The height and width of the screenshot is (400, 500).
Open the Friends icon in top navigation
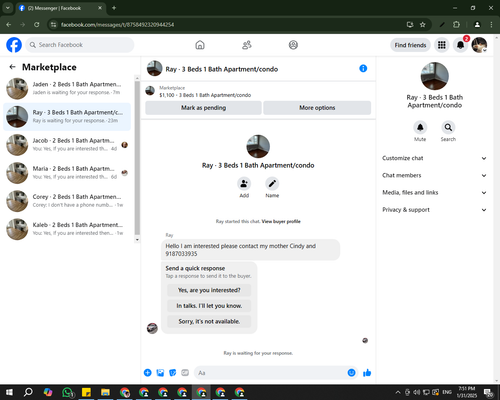click(x=247, y=45)
